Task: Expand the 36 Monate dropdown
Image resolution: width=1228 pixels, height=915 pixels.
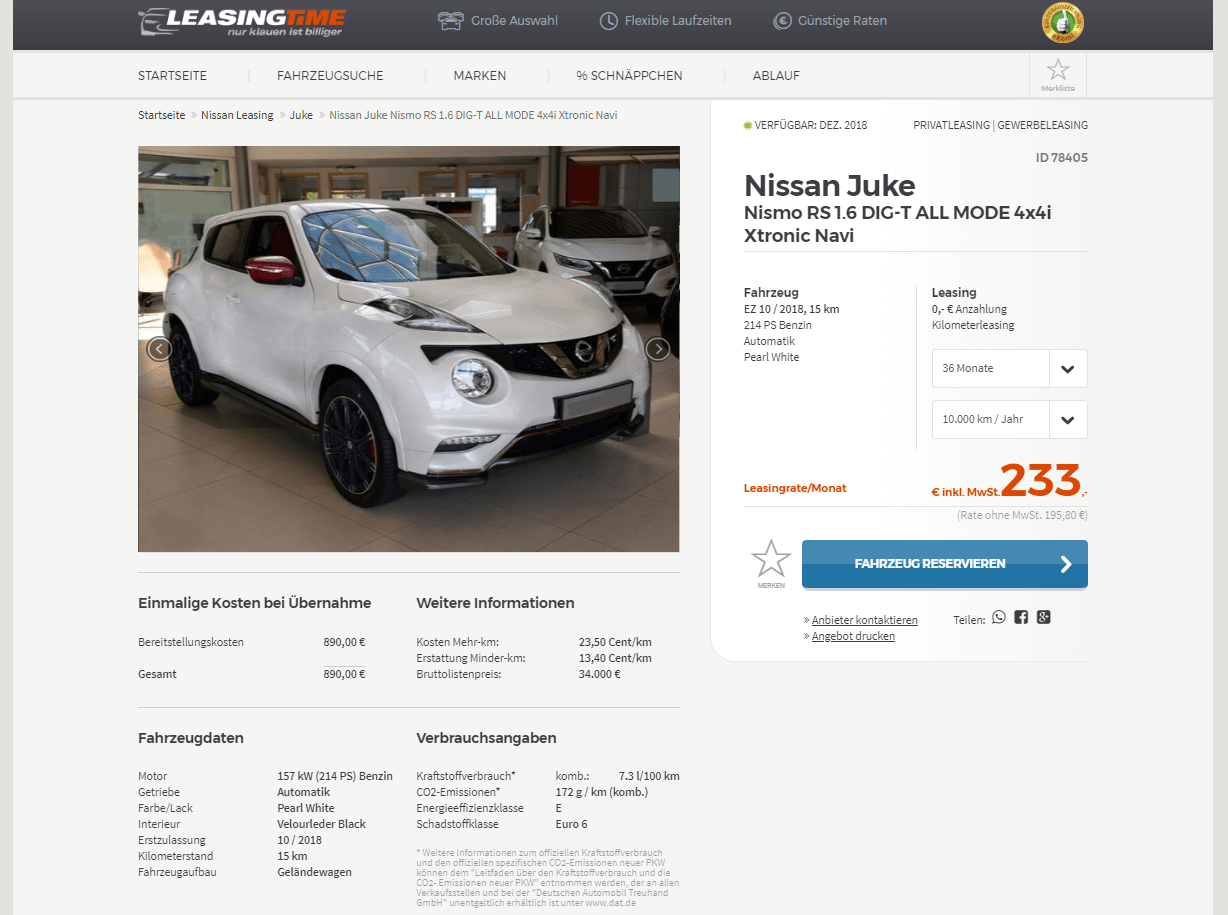Action: [x=1009, y=368]
